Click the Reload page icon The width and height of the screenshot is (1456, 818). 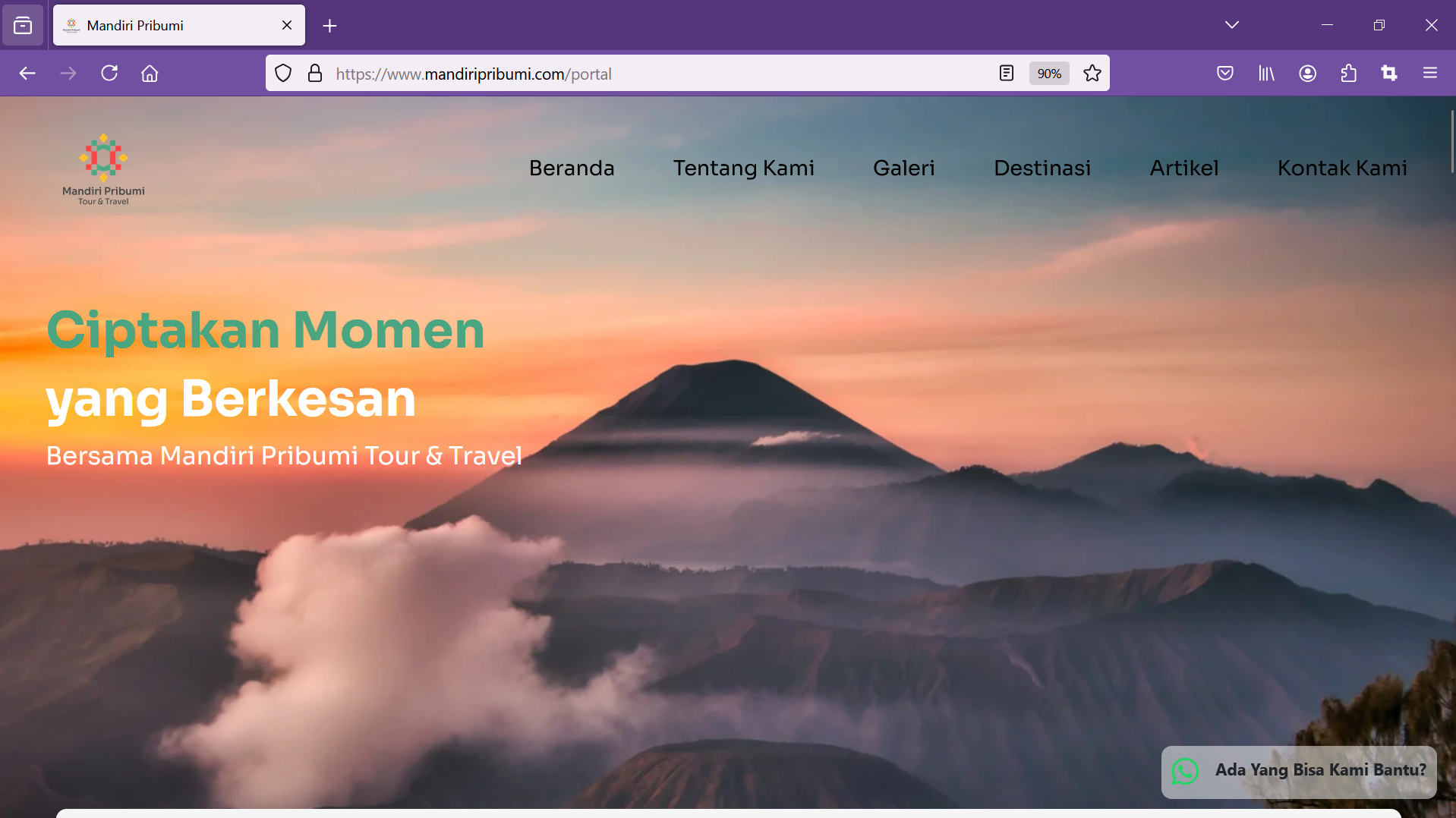109,74
